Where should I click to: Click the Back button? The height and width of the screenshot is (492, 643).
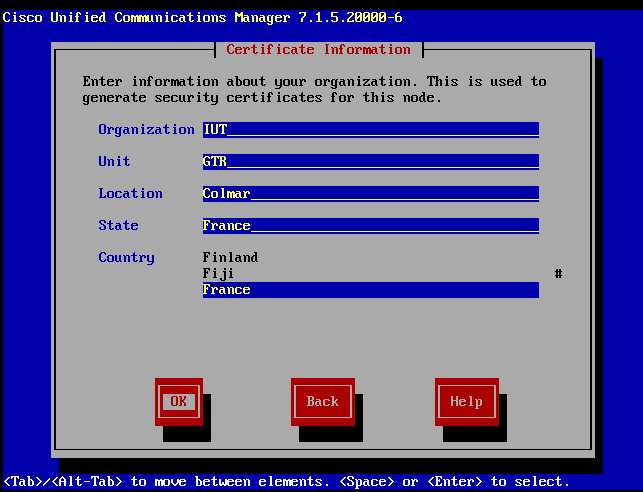click(x=323, y=402)
